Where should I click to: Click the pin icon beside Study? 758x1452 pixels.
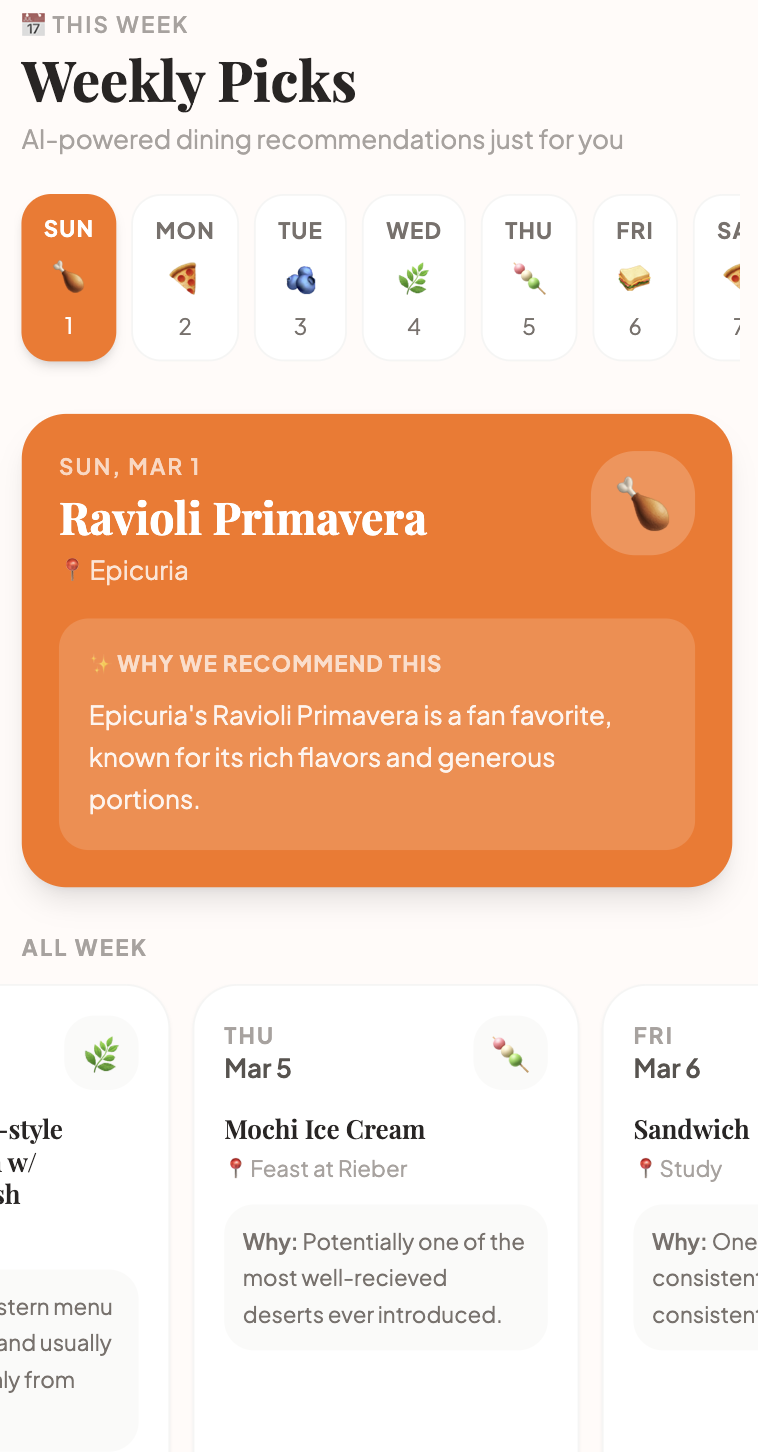(646, 1168)
